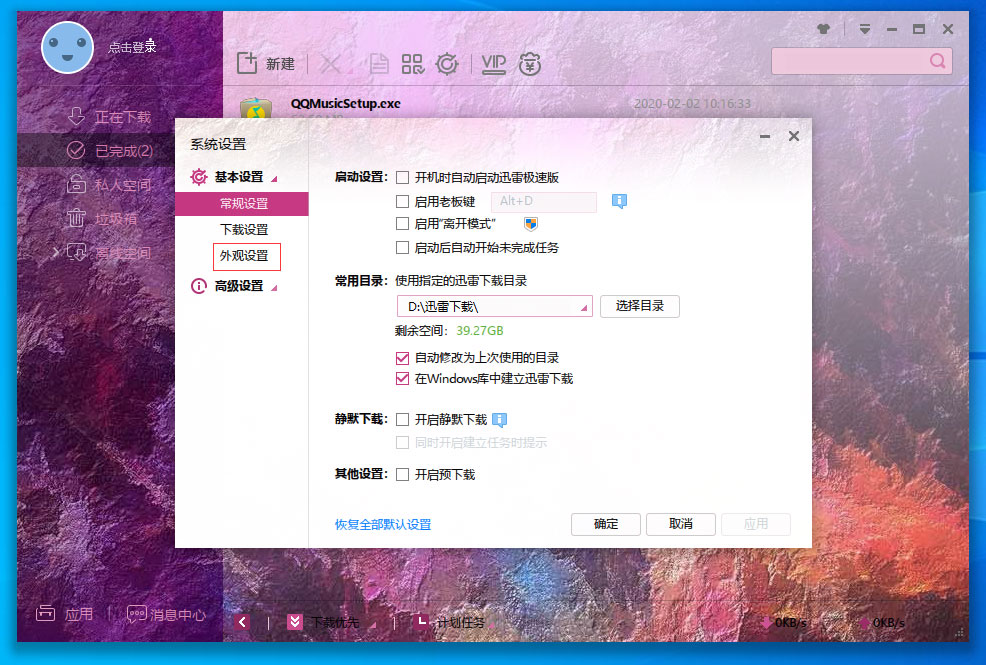The image size is (986, 665).
Task: Click the file document icon in toolbar
Action: point(378,63)
